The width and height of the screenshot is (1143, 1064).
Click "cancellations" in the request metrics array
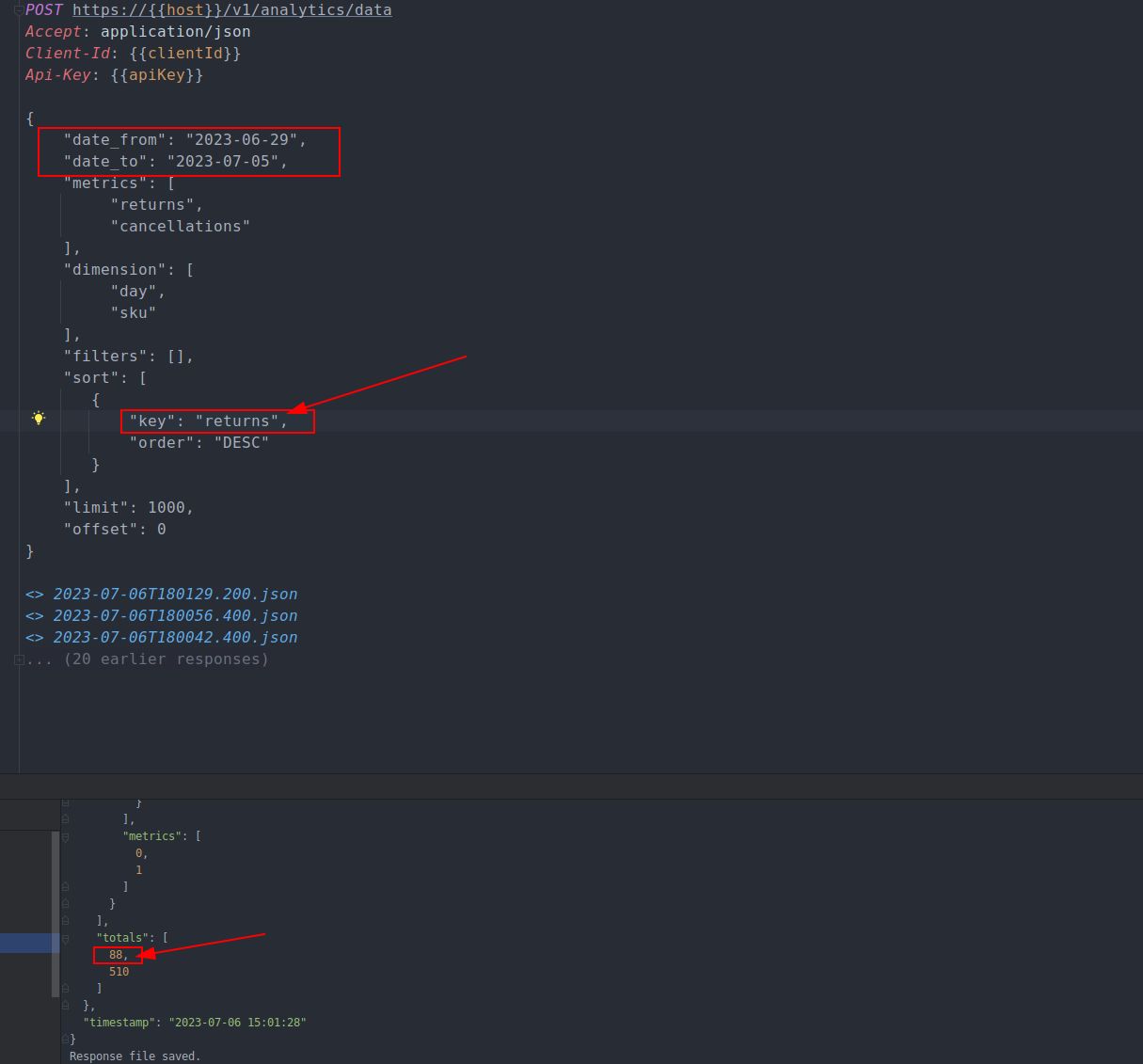point(181,227)
